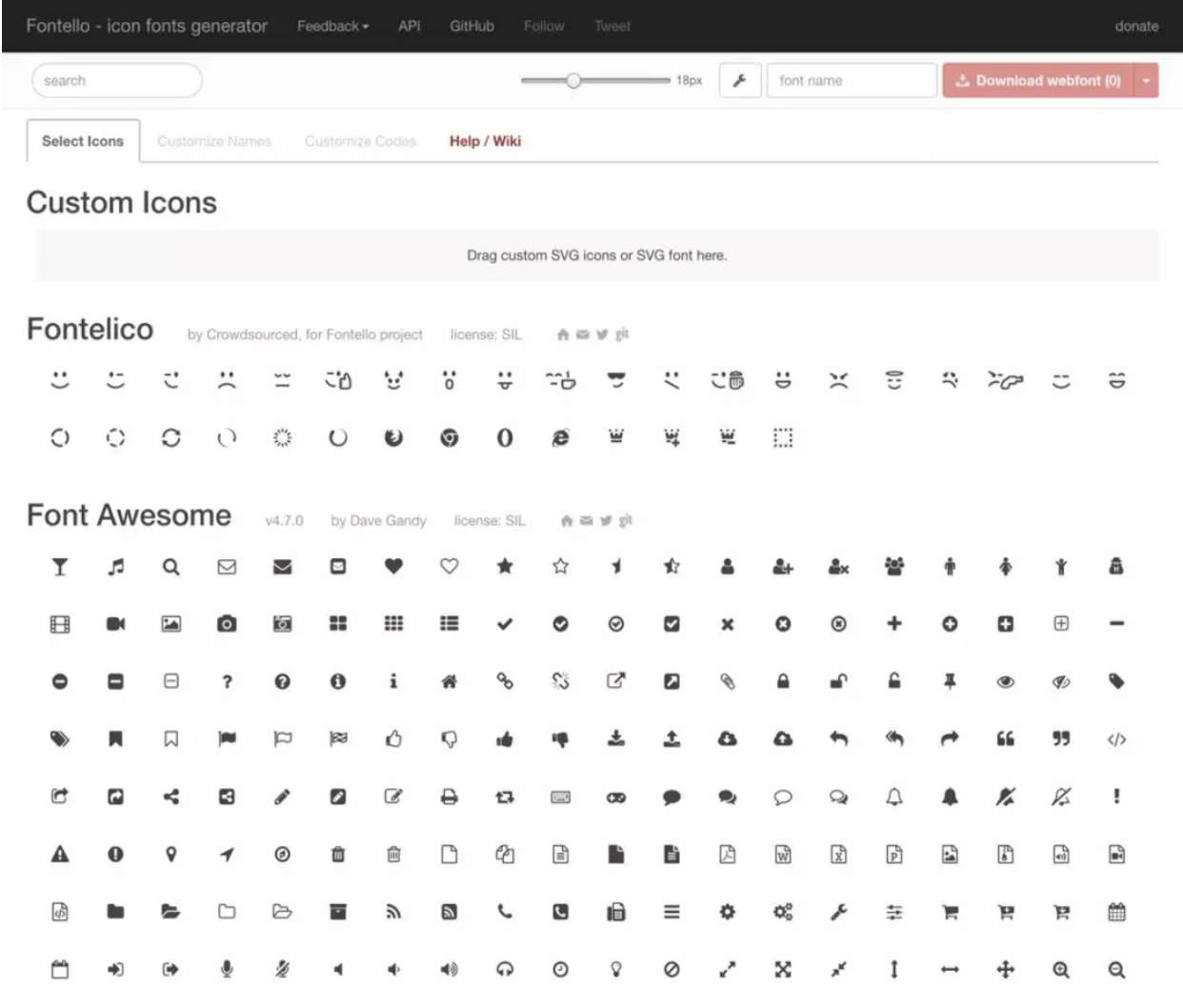The height and width of the screenshot is (1008, 1183).
Task: Click the Tweet item in navbar
Action: (x=612, y=26)
